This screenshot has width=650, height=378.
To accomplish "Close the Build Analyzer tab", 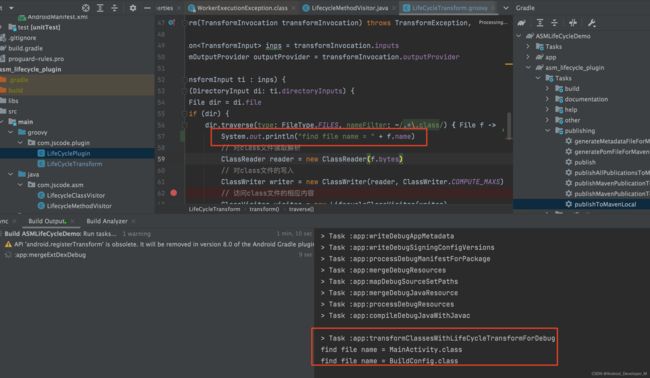I will point(133,221).
